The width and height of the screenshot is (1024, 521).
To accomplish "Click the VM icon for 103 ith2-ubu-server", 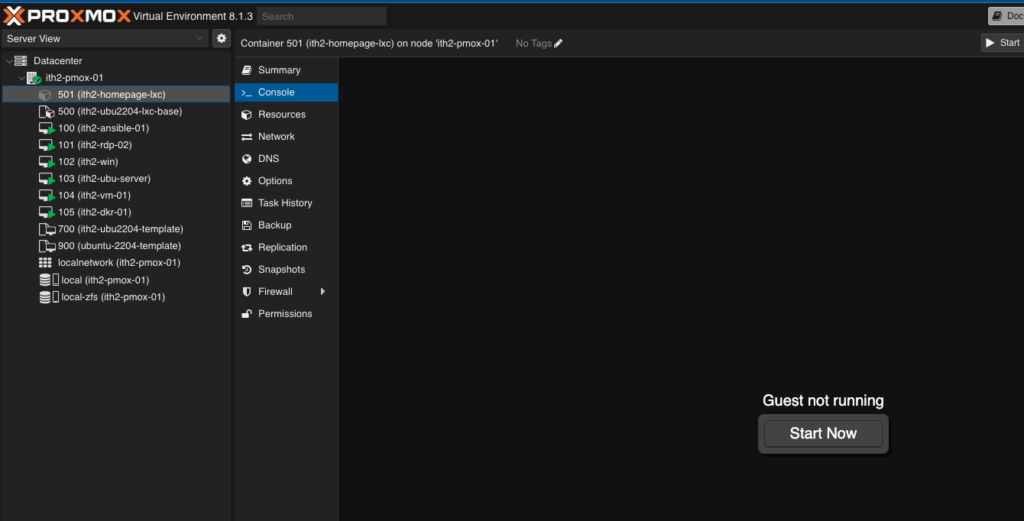I will click(46, 179).
